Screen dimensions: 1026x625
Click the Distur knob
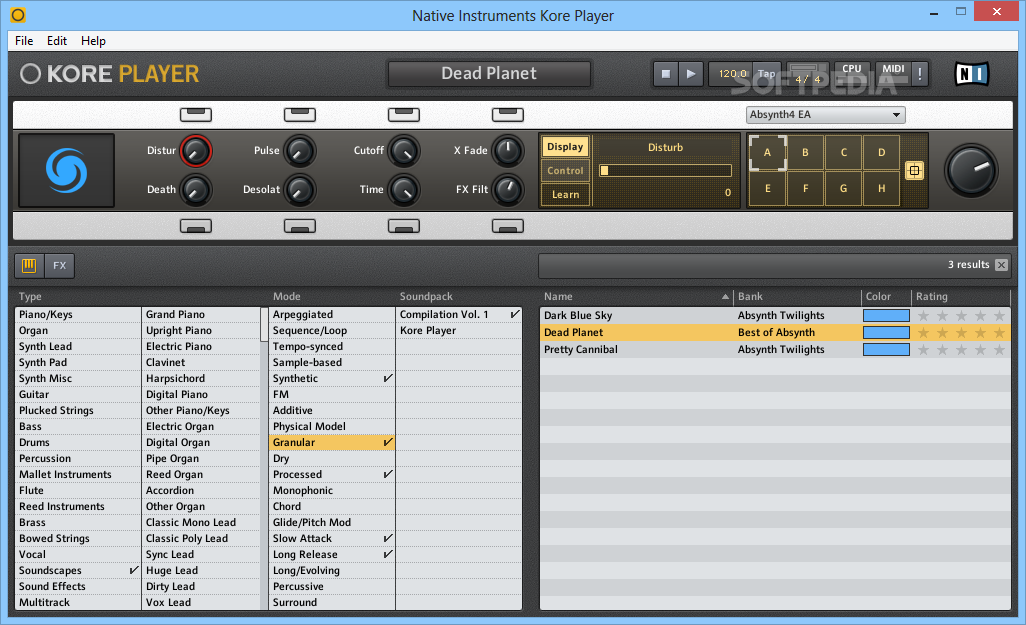pos(195,151)
